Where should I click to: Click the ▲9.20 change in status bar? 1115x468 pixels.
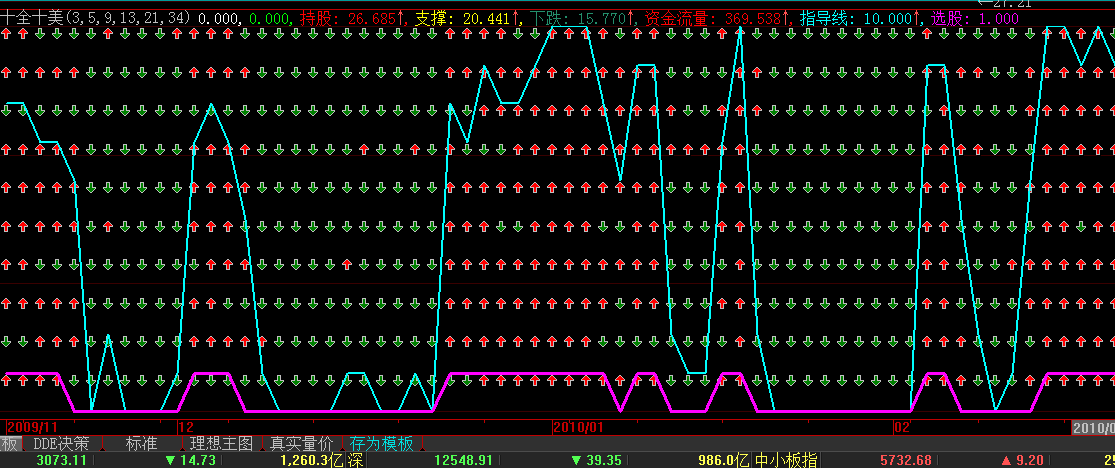tap(1023, 460)
